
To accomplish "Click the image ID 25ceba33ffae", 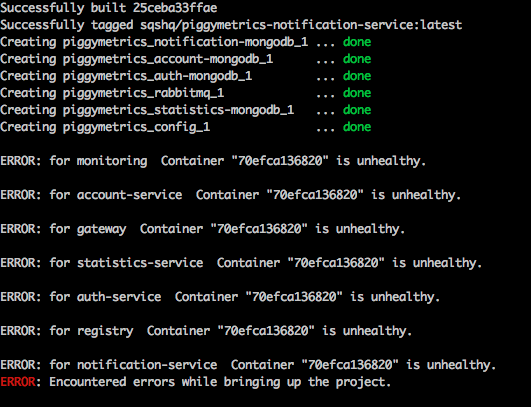I will 175,8.
